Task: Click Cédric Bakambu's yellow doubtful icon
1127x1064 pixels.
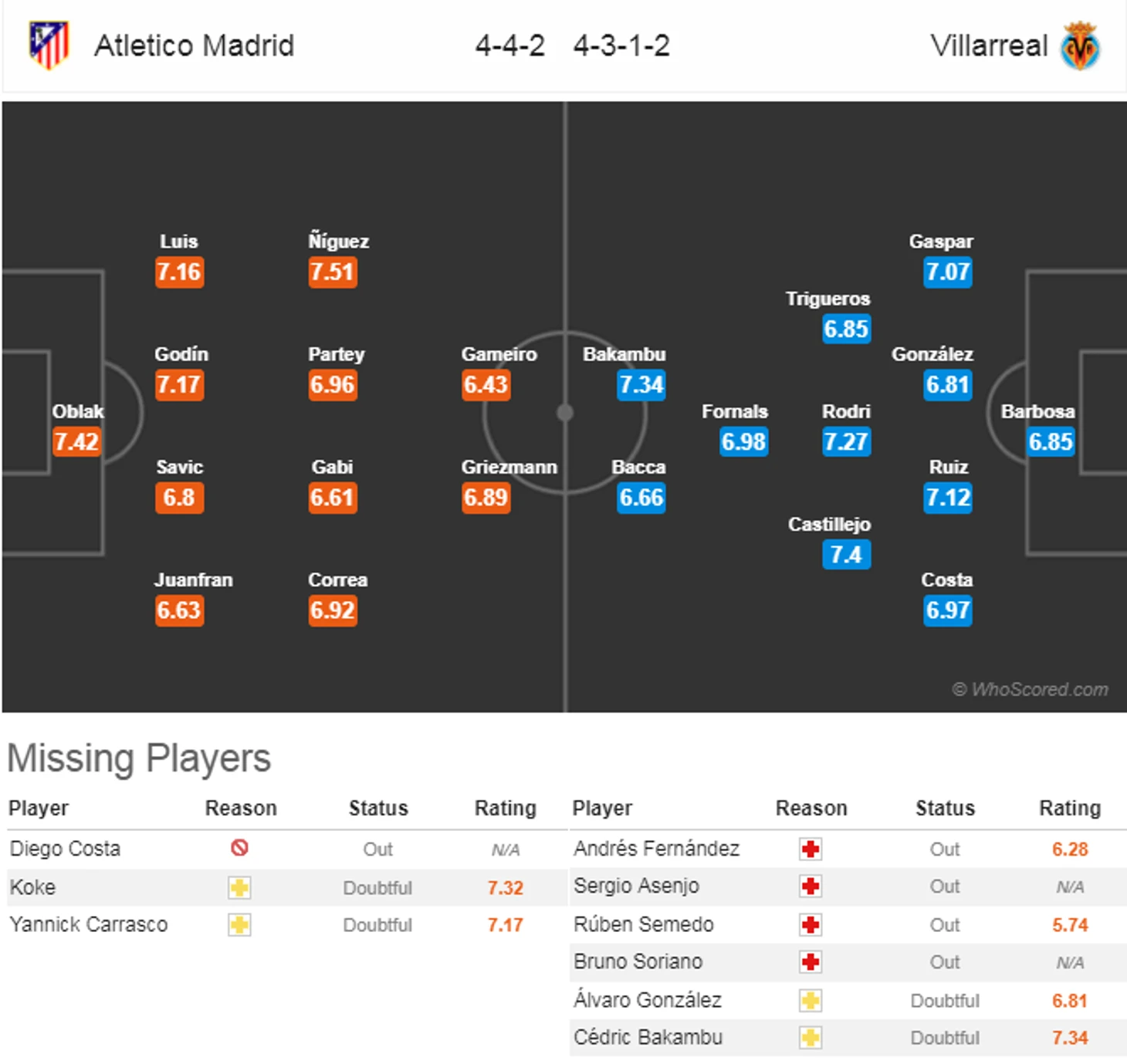Action: point(811,1038)
